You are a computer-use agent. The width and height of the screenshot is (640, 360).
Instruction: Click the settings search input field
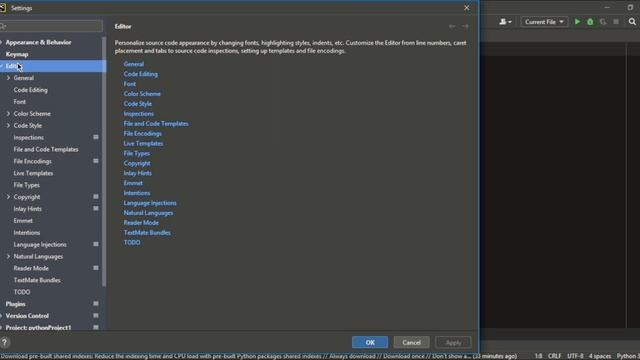tap(51, 26)
